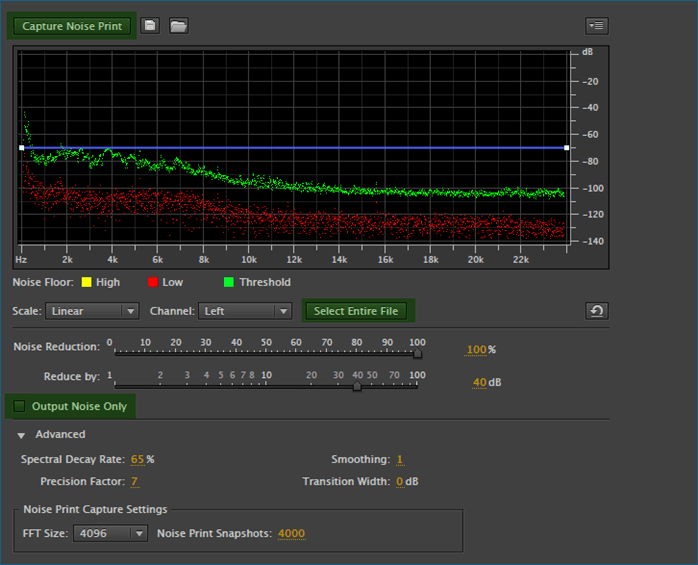Click the Select Entire File button

point(356,311)
